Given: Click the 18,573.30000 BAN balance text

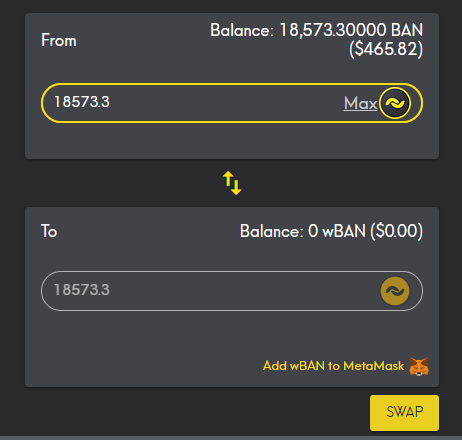Looking at the screenshot, I should coord(351,30).
